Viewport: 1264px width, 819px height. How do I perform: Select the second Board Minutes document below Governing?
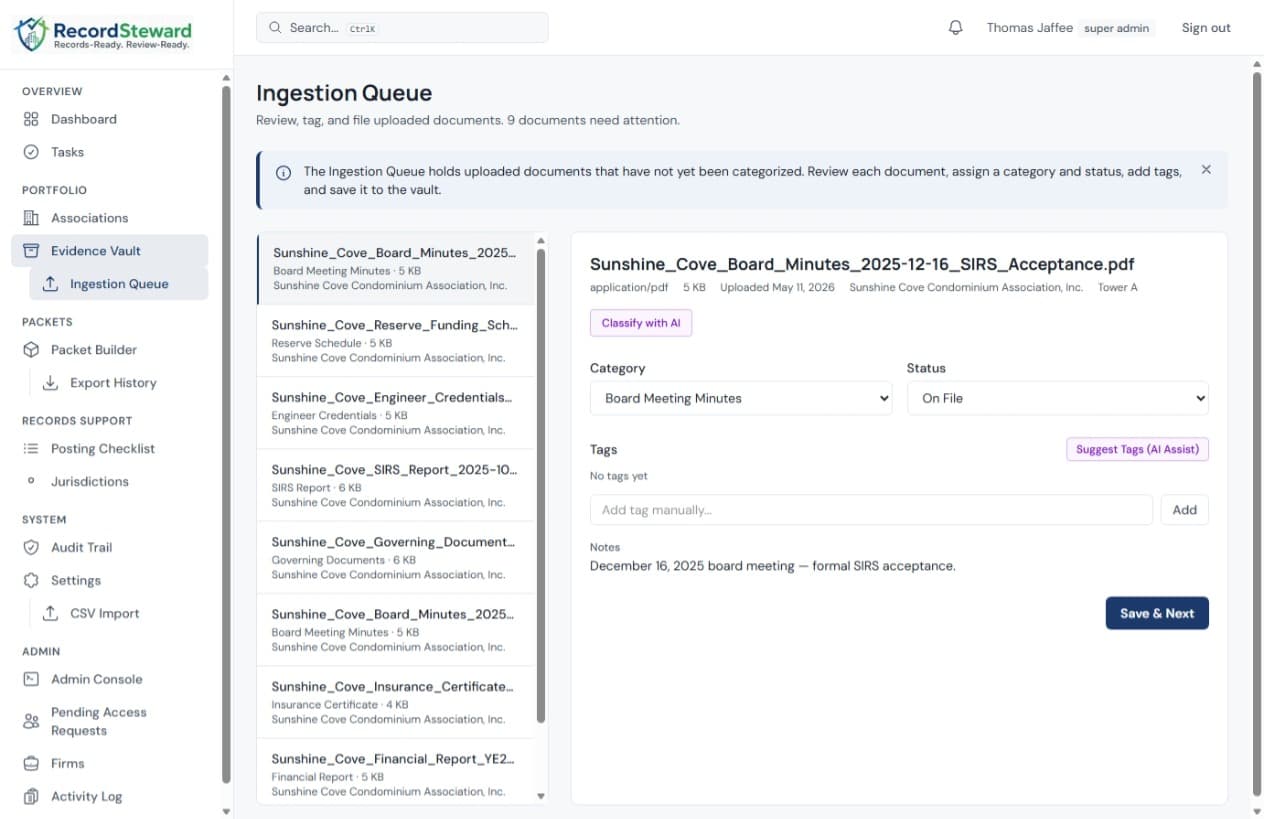tap(396, 630)
